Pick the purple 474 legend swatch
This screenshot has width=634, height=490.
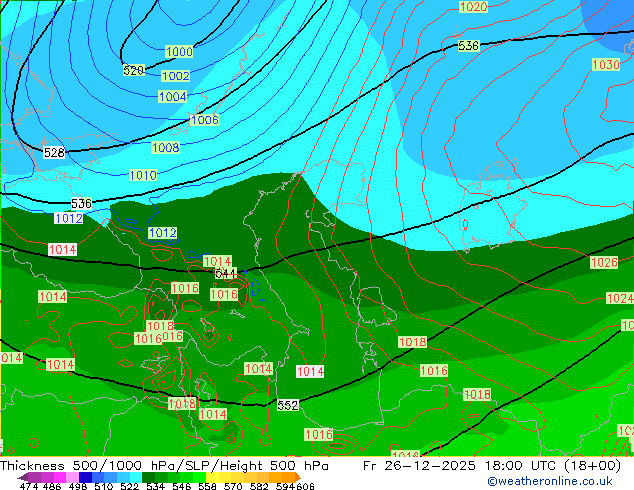point(34,477)
